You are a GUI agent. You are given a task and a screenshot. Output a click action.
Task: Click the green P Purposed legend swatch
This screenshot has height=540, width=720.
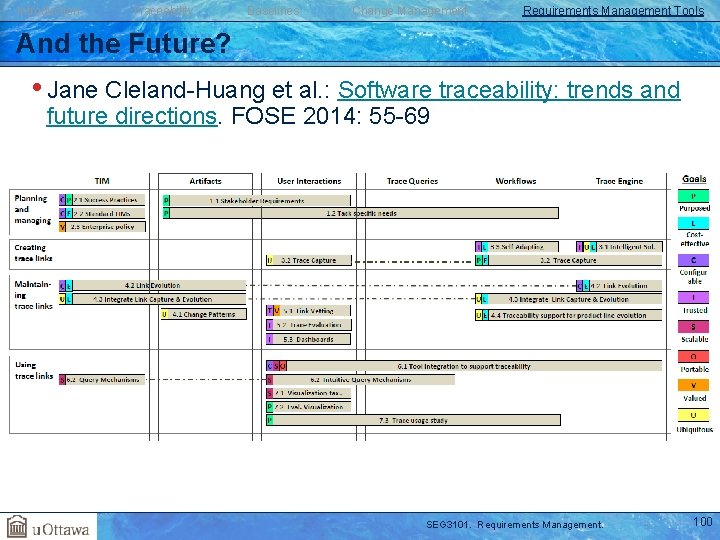click(693, 196)
